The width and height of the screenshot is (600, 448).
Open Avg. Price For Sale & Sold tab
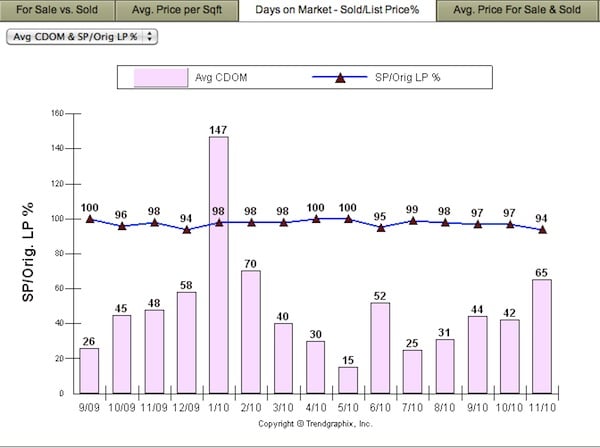pyautogui.click(x=516, y=10)
